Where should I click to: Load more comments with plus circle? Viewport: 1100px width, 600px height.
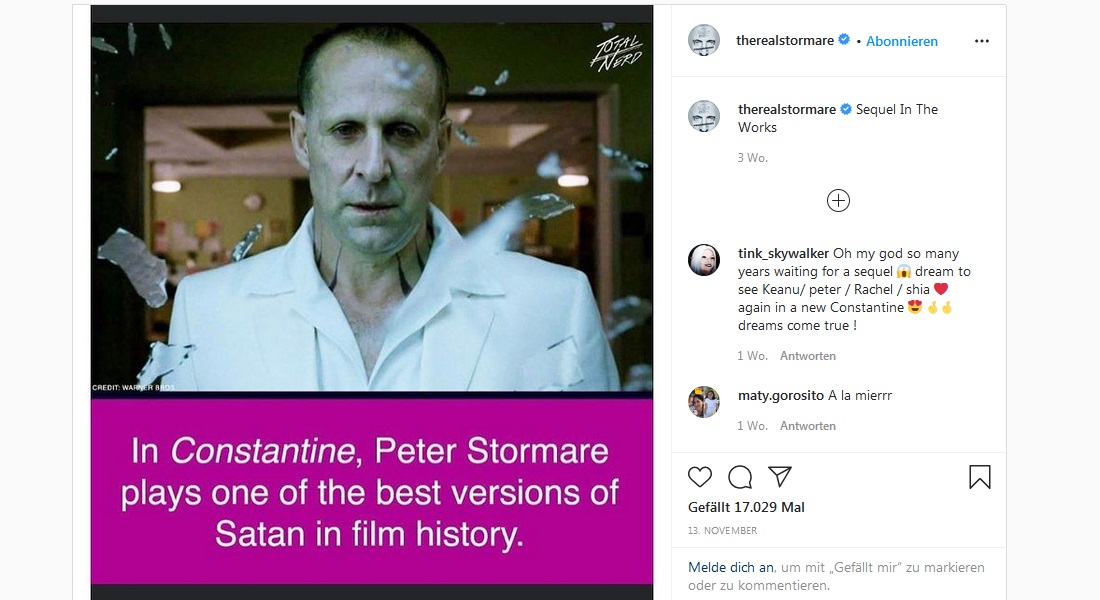[838, 201]
